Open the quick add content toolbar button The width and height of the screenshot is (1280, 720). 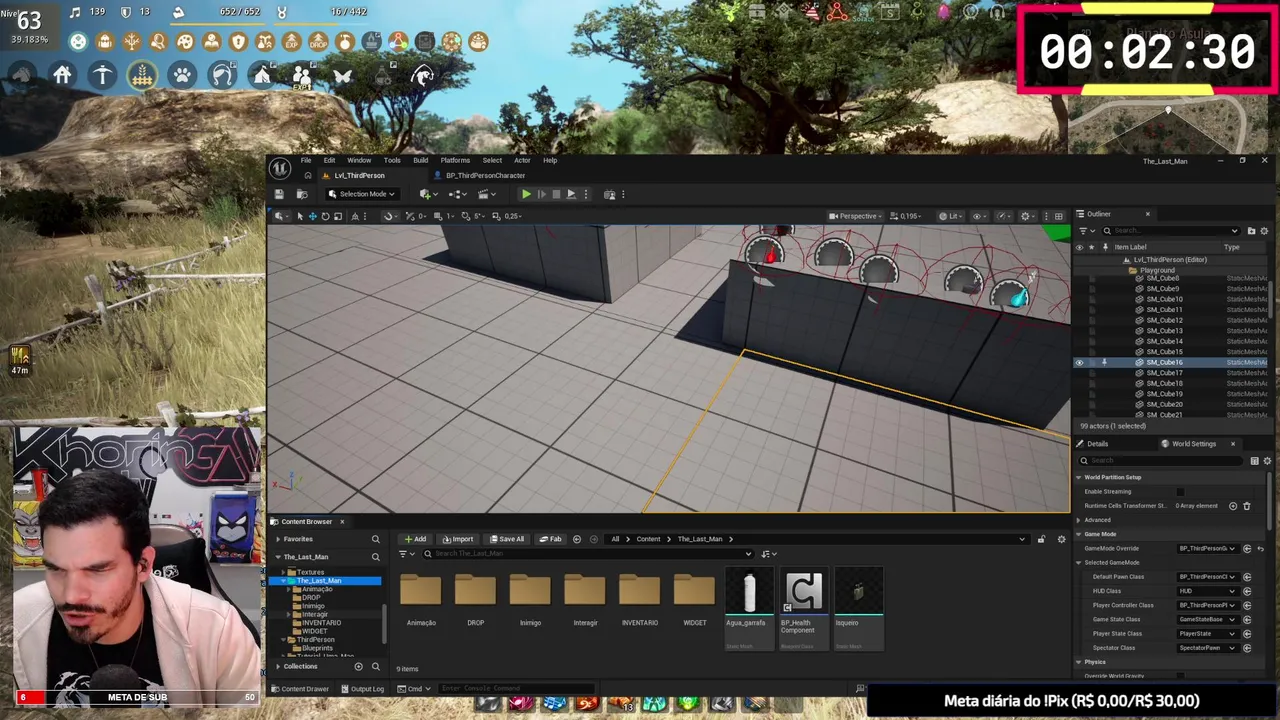tap(428, 194)
